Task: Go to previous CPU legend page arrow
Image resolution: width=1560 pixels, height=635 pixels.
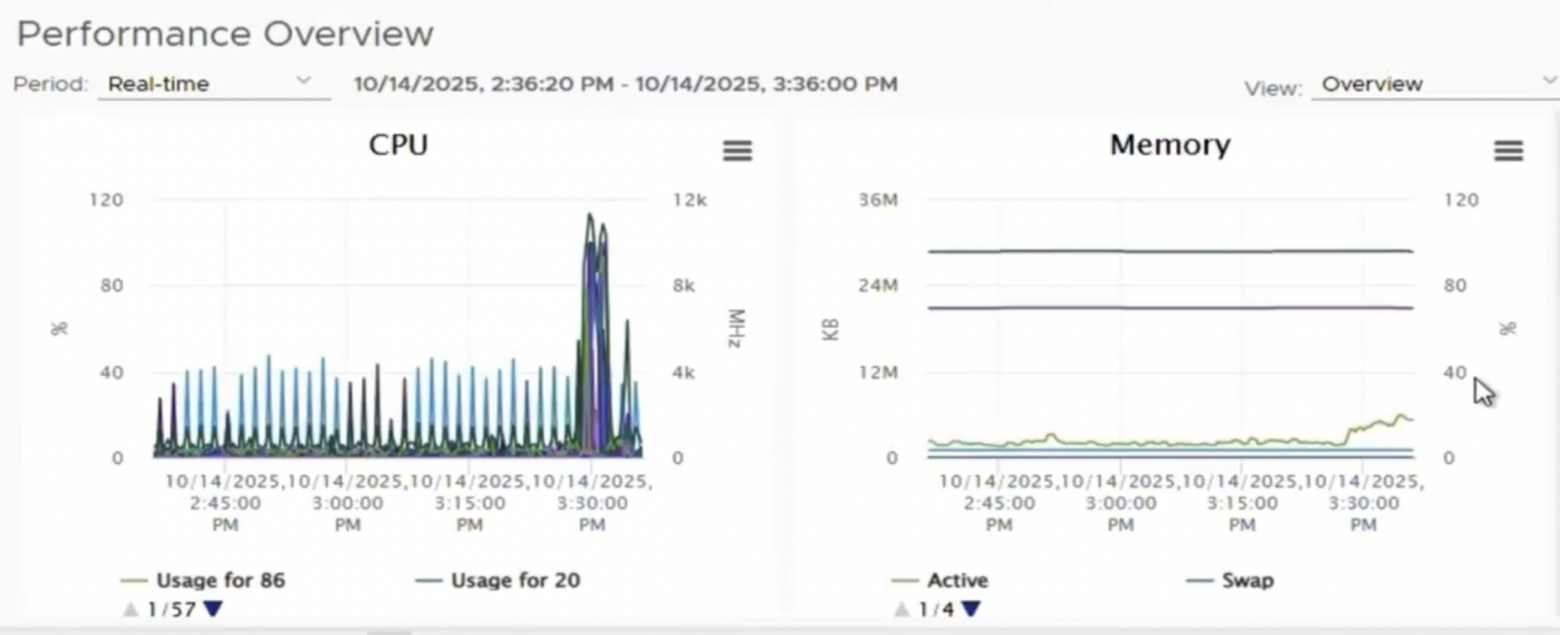Action: click(x=131, y=609)
